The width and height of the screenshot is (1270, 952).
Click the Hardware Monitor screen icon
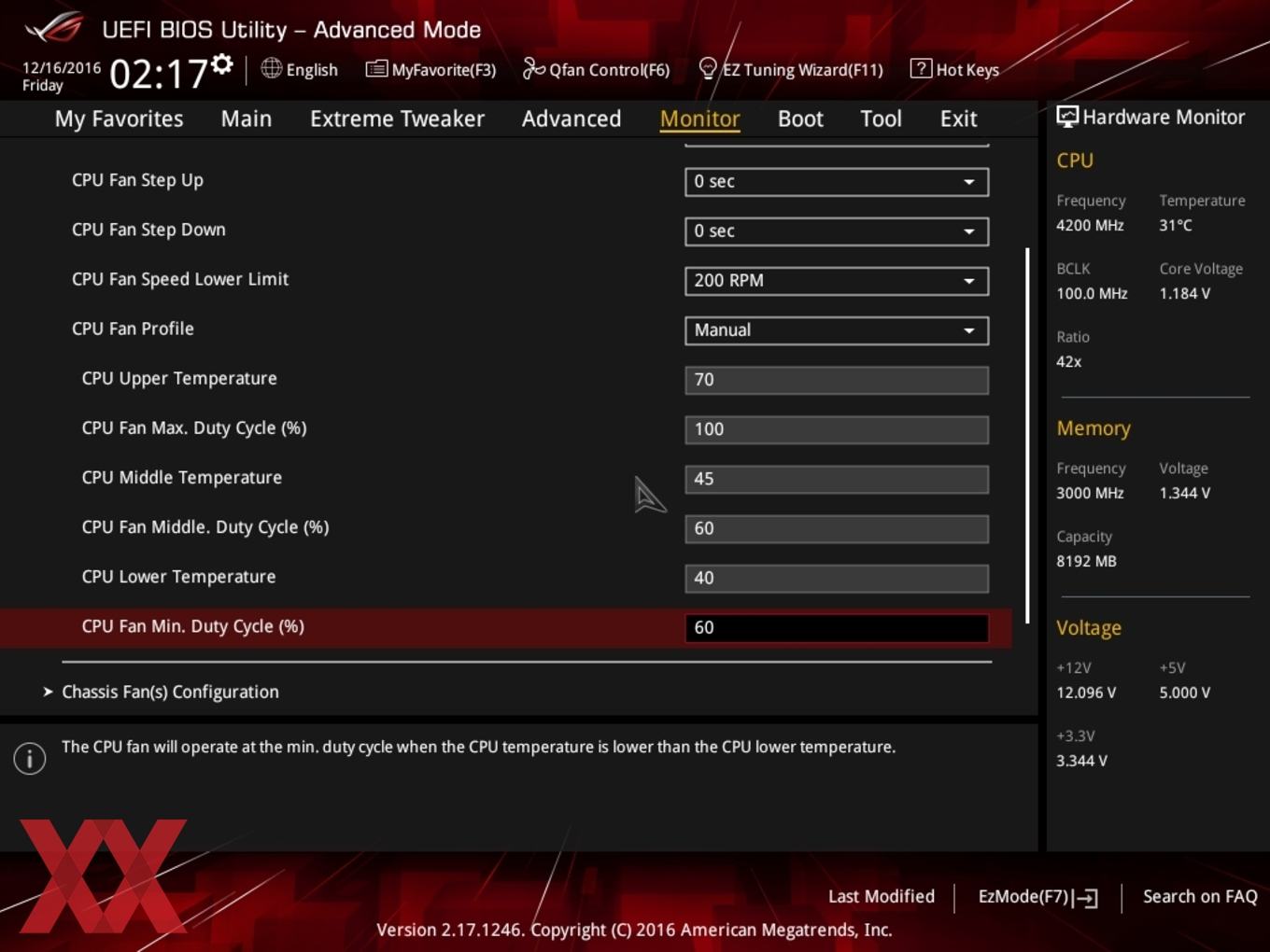[x=1067, y=117]
